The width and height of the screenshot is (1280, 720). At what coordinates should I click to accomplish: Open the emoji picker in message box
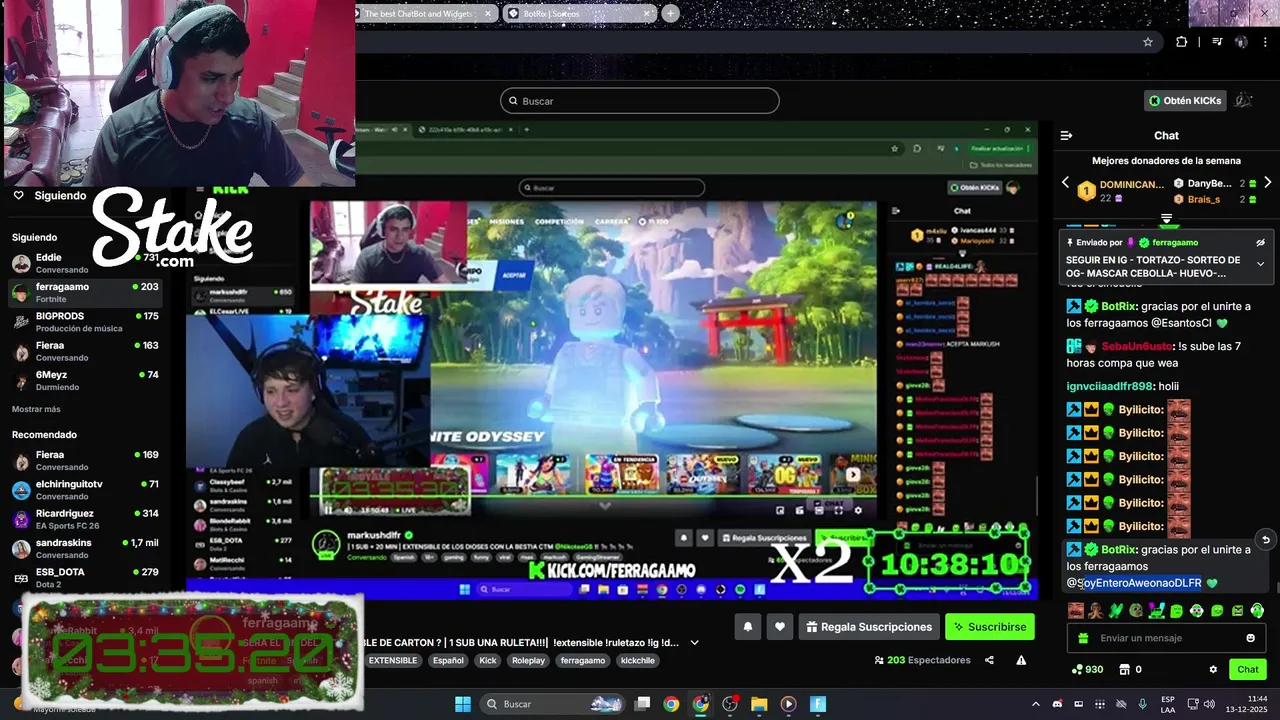tap(1250, 638)
